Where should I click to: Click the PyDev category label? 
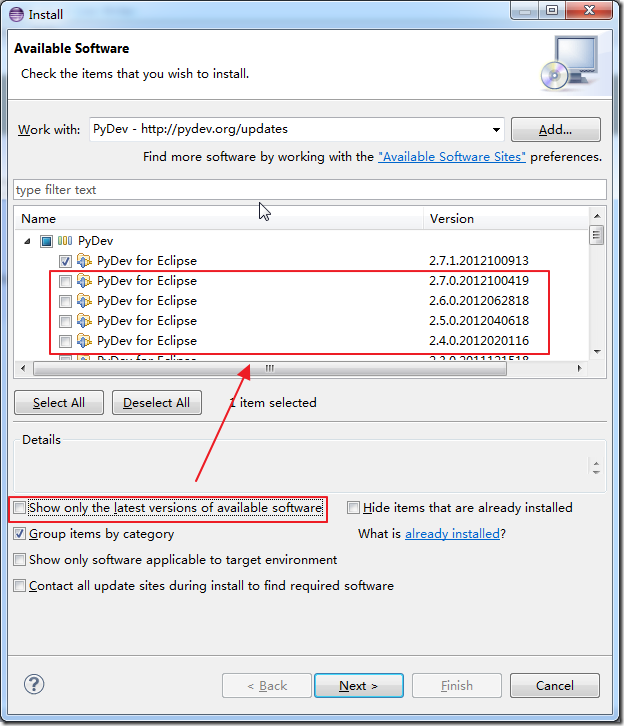95,241
